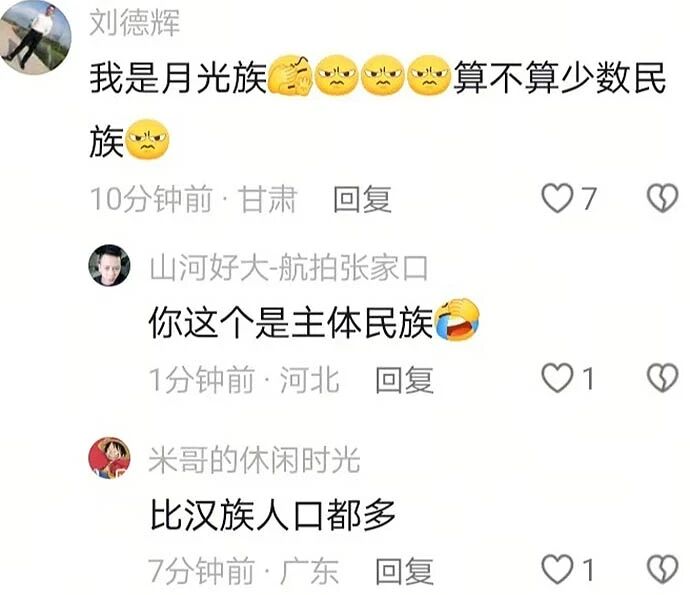This screenshot has height=595, width=690.
Task: Like the reply from 米哥的休闲时光
Action: [558, 569]
